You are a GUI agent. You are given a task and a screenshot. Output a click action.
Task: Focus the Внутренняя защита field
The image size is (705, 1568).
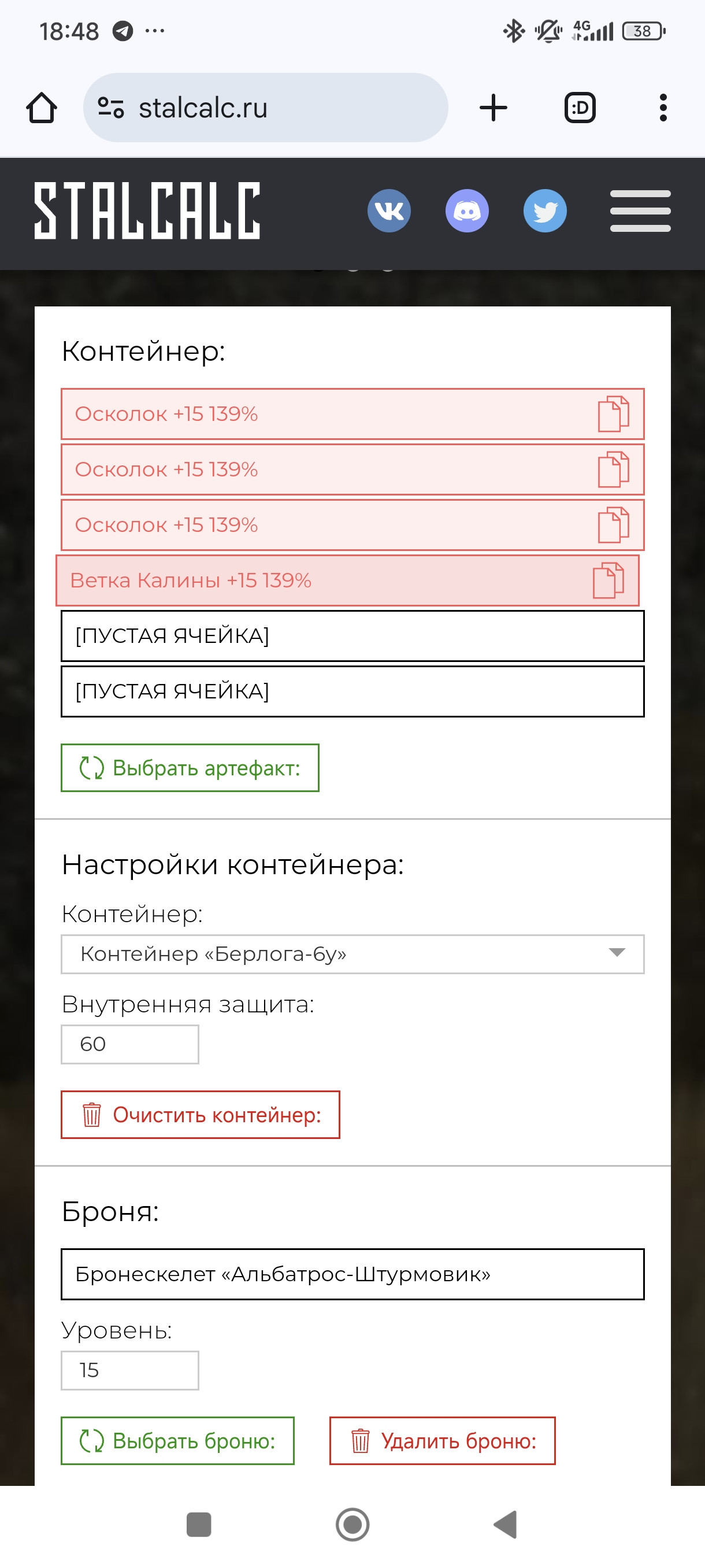click(x=129, y=1044)
